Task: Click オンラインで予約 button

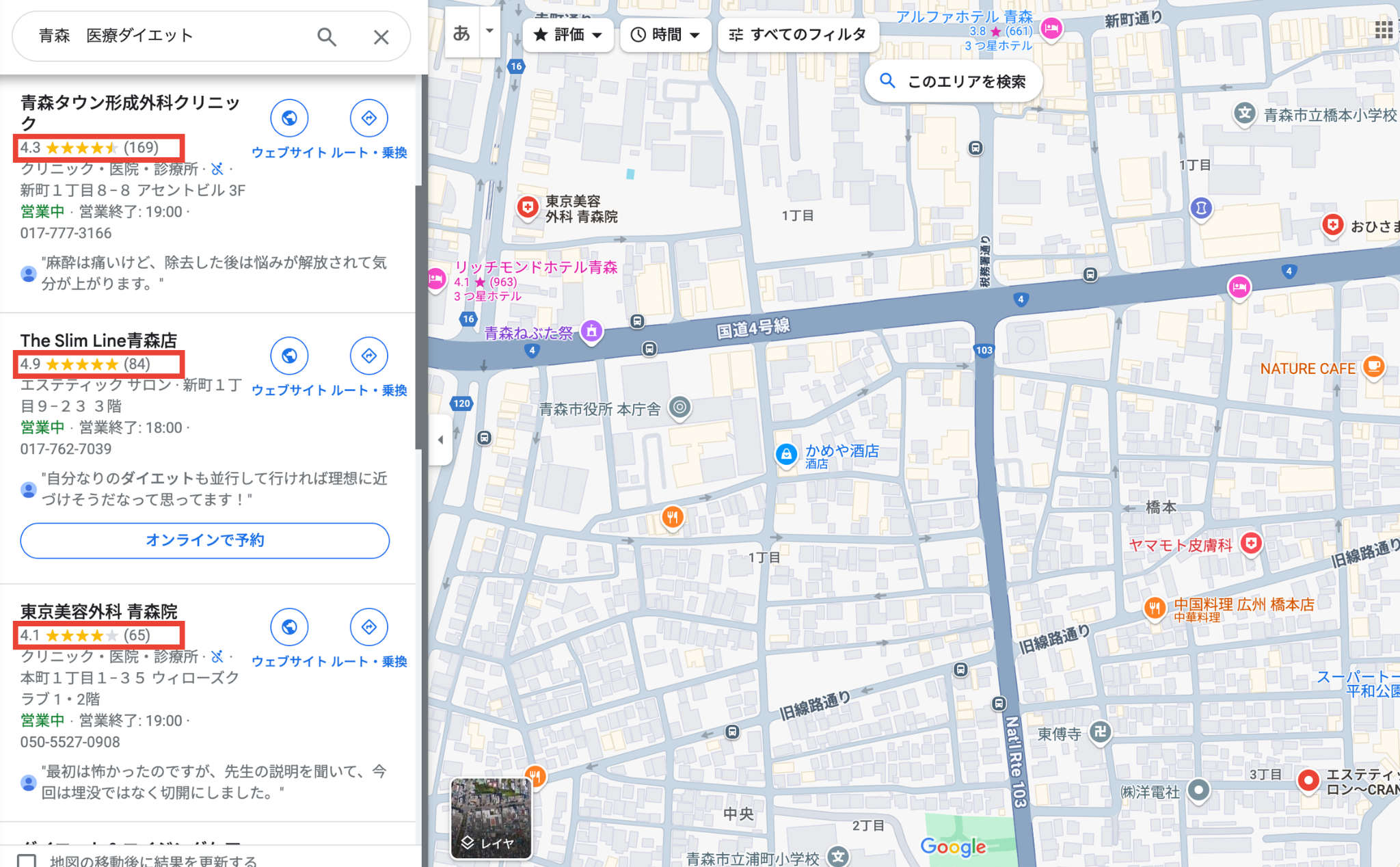Action: pyautogui.click(x=205, y=541)
